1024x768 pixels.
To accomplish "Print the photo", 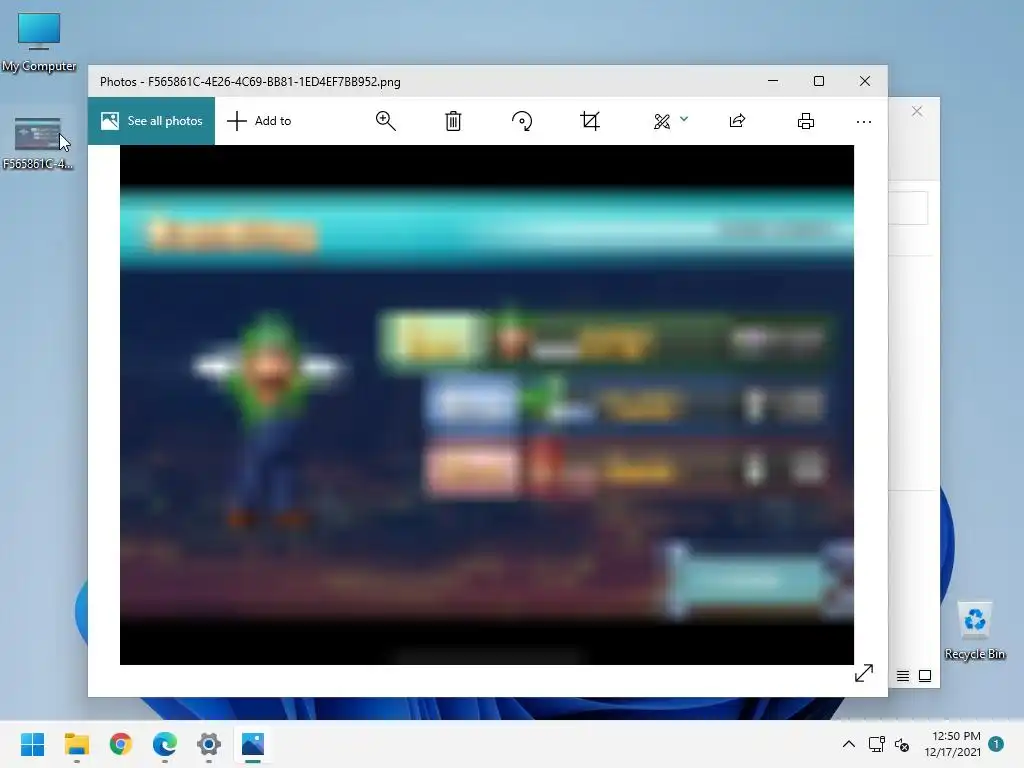I will 806,121.
